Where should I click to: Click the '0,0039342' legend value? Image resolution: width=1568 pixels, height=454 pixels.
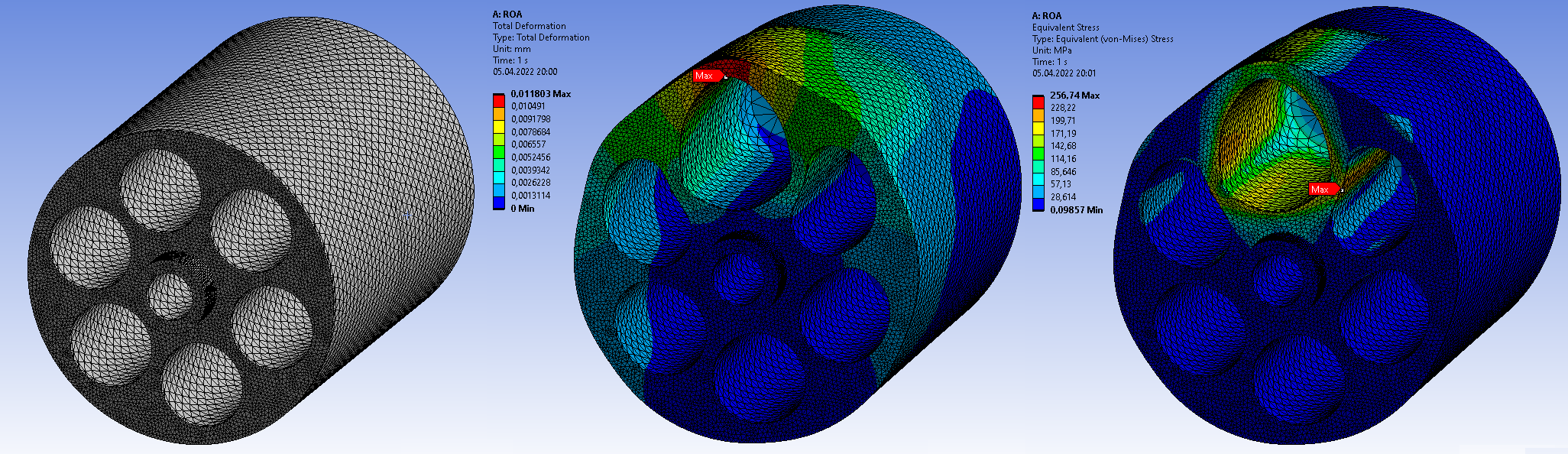click(x=530, y=170)
